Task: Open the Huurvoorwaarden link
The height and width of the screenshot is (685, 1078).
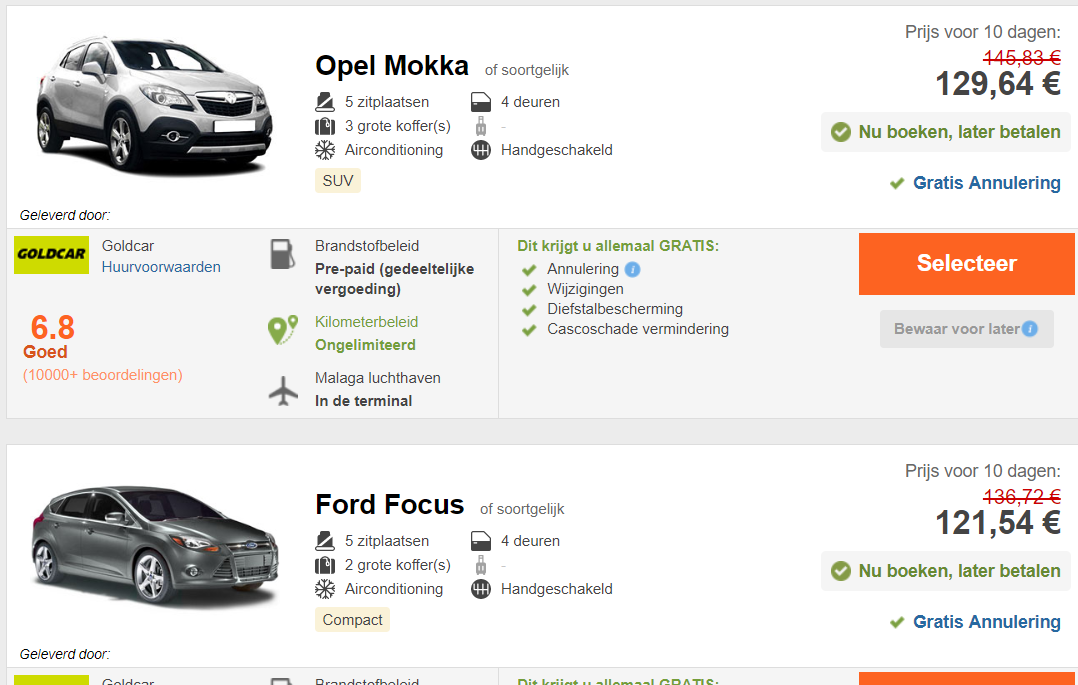Action: pos(161,267)
